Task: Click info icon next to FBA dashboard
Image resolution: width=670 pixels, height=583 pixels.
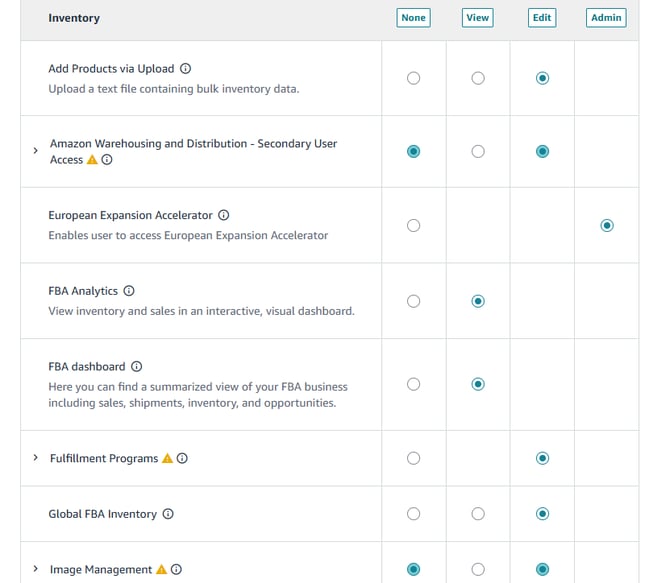Action: (137, 367)
